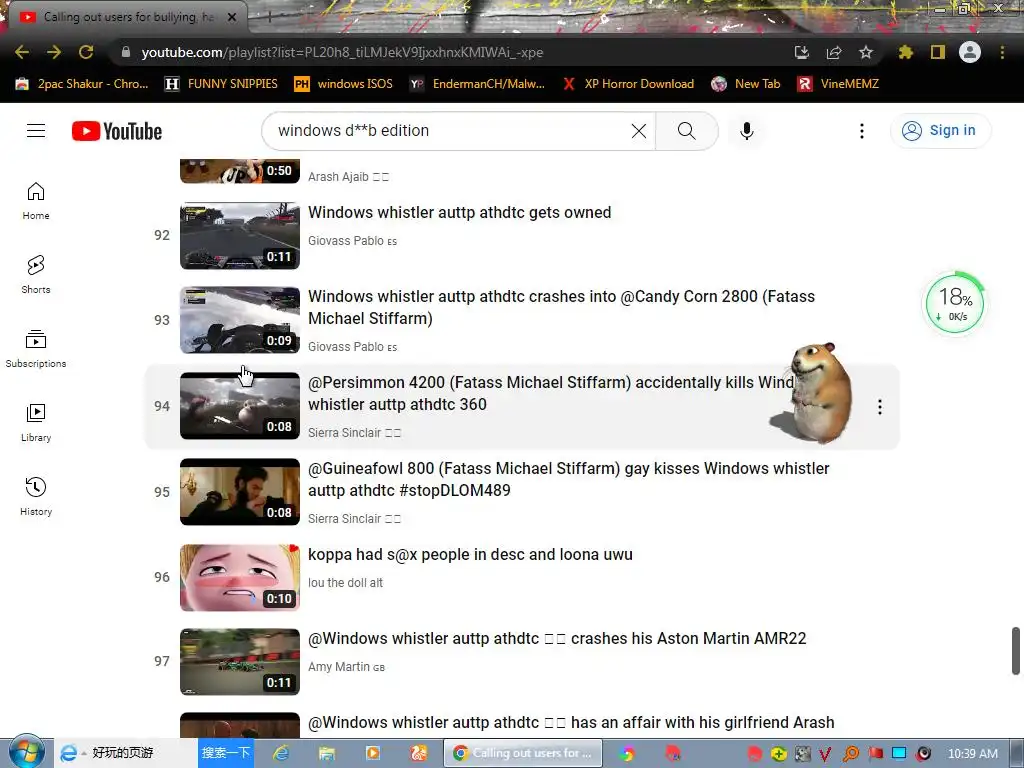Open Internet Explorer pinned taskbar icon

click(281, 753)
